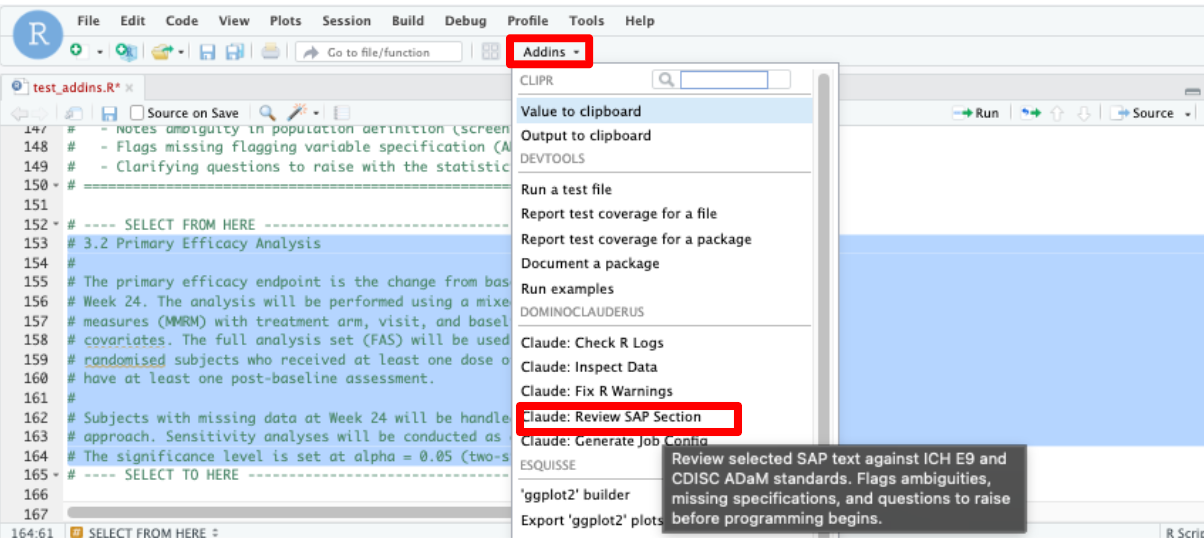Open the Debug menu
1204x542 pixels.
[x=464, y=20]
